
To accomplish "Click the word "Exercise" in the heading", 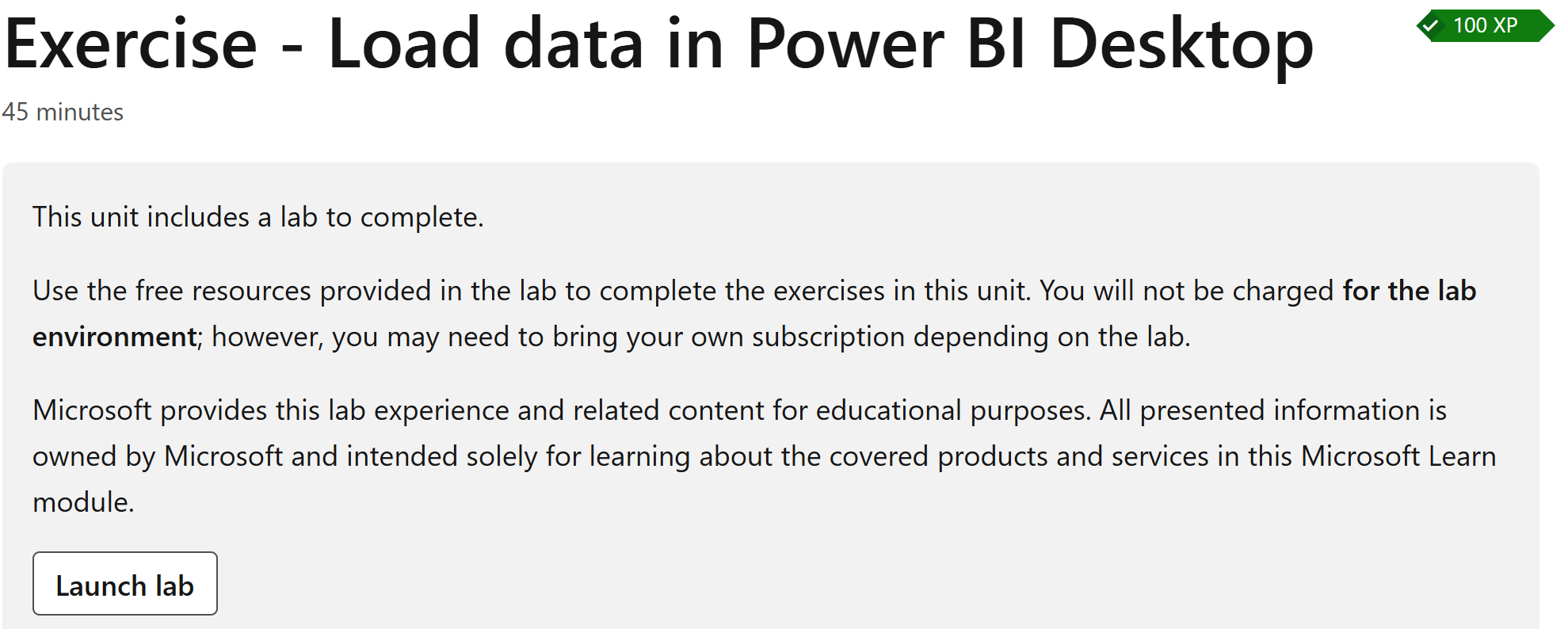I will pos(131,44).
